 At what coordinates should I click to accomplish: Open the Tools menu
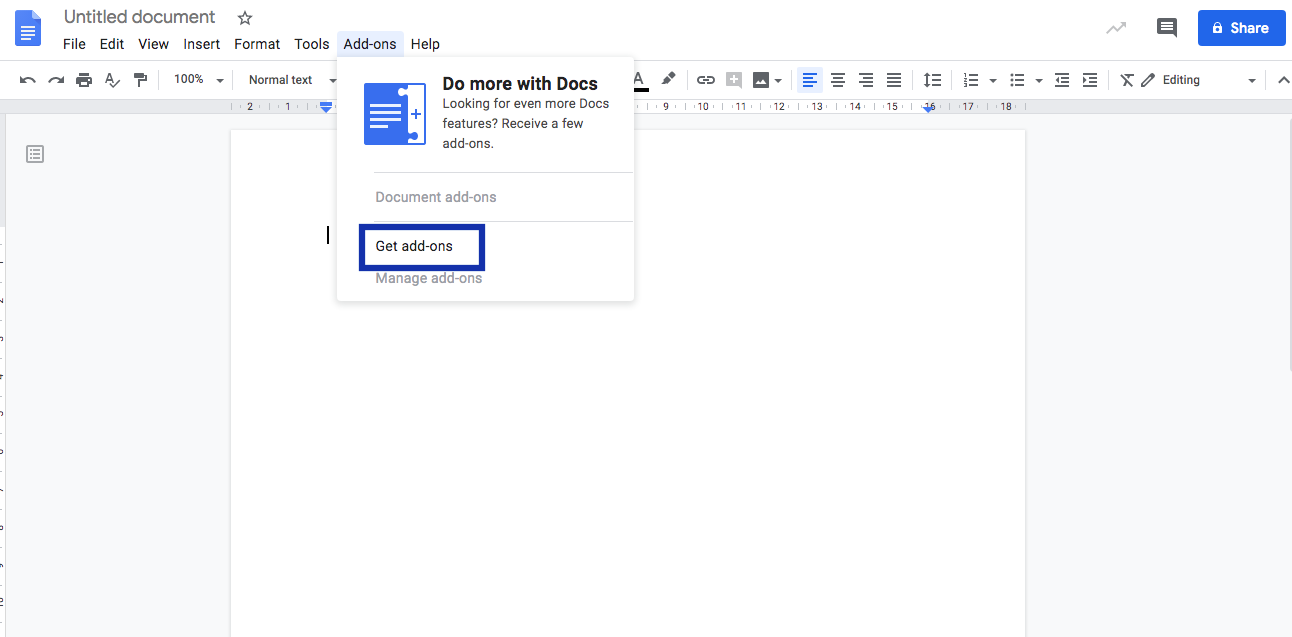tap(312, 44)
